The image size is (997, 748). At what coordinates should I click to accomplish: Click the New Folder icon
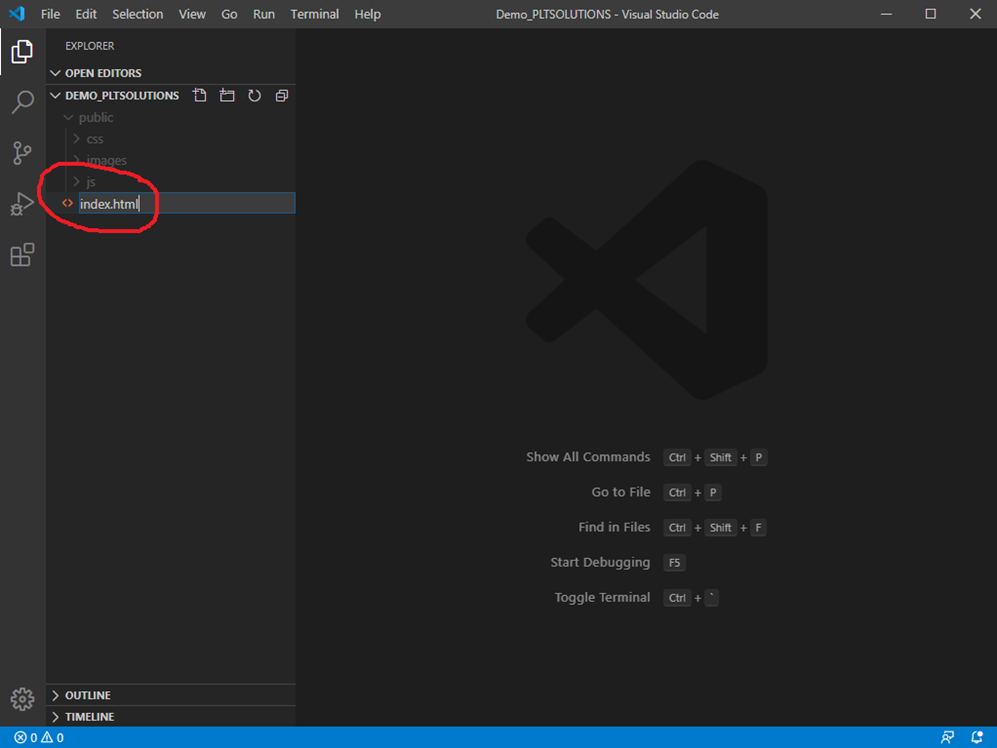[227, 95]
